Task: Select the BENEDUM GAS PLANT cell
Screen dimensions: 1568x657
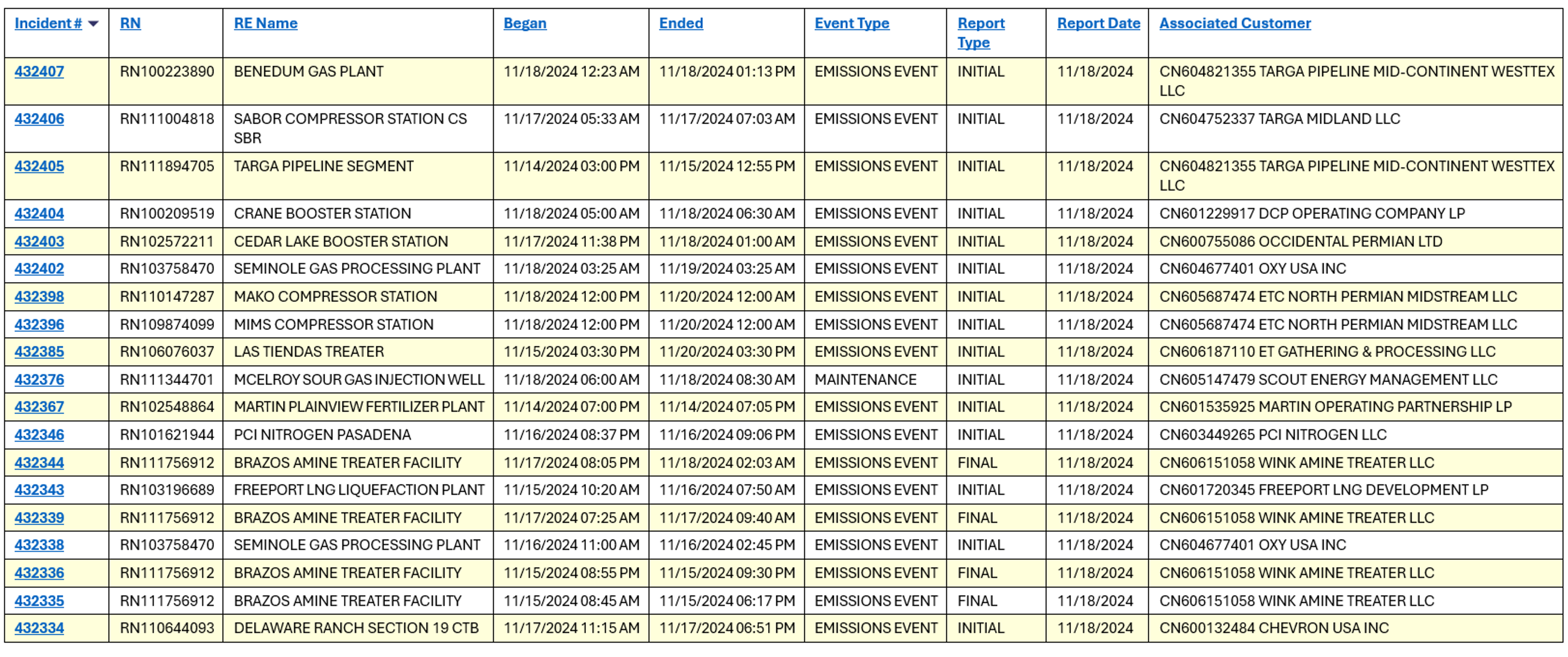Action: pyautogui.click(x=358, y=81)
